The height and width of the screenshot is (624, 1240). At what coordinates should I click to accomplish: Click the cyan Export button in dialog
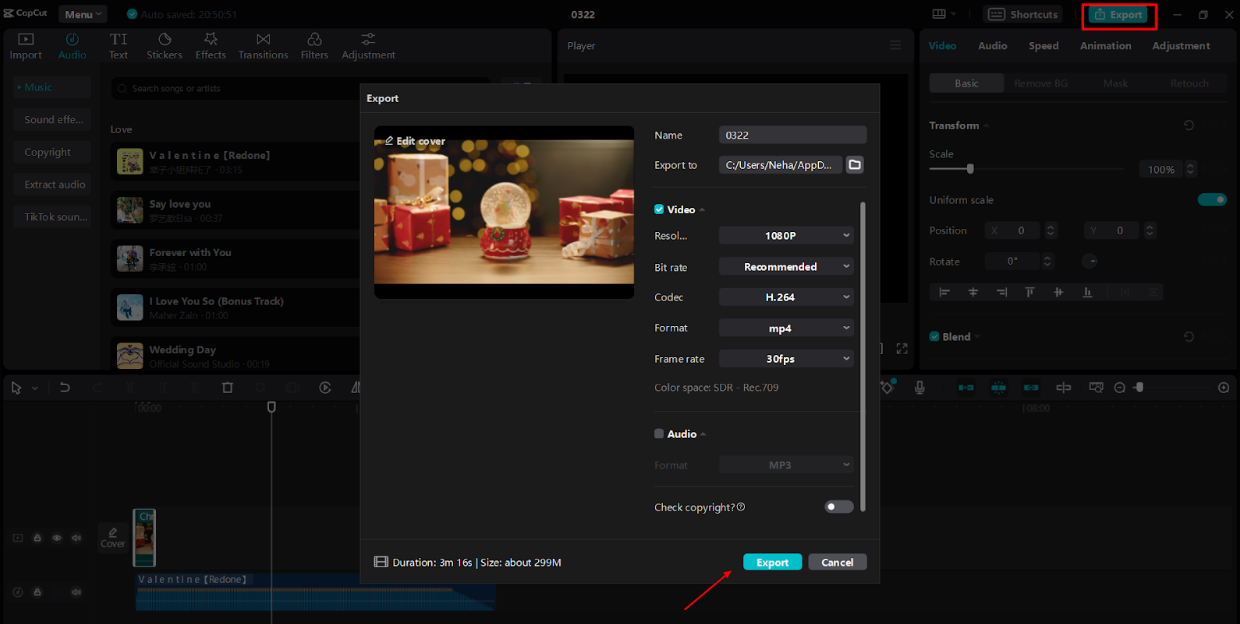pos(772,562)
